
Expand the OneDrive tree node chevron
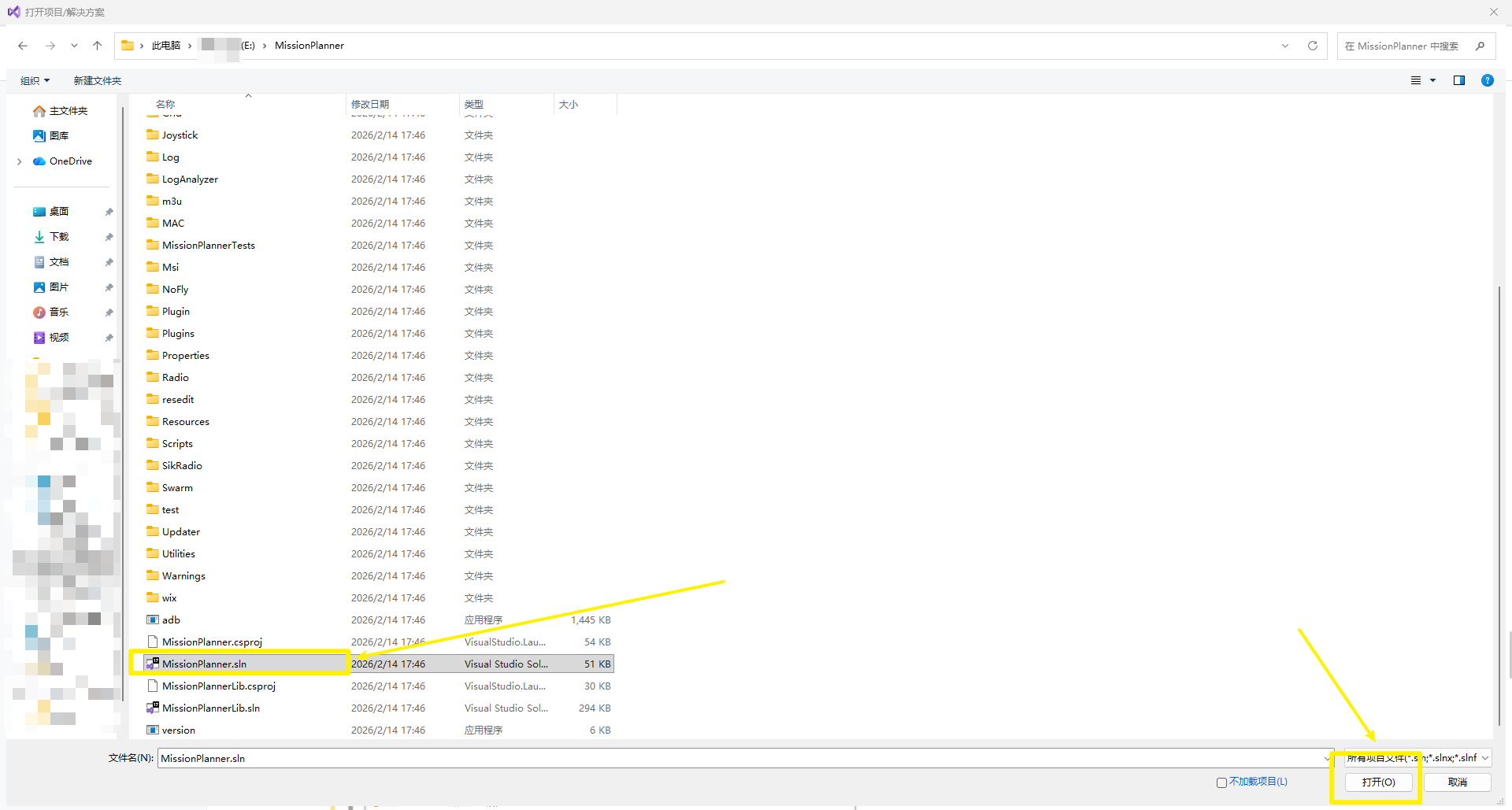point(20,161)
